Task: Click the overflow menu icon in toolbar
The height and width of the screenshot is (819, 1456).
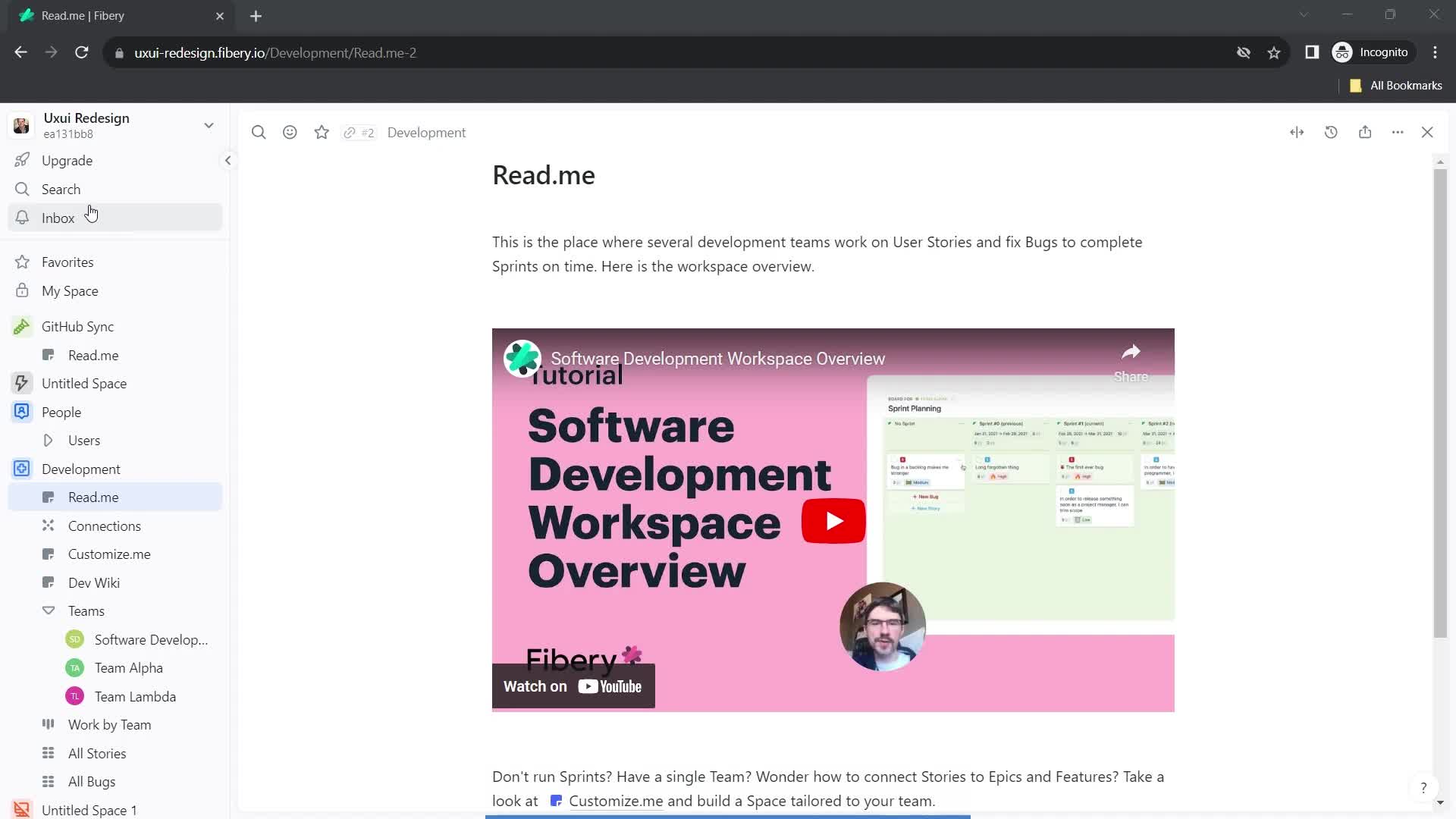Action: pyautogui.click(x=1399, y=132)
